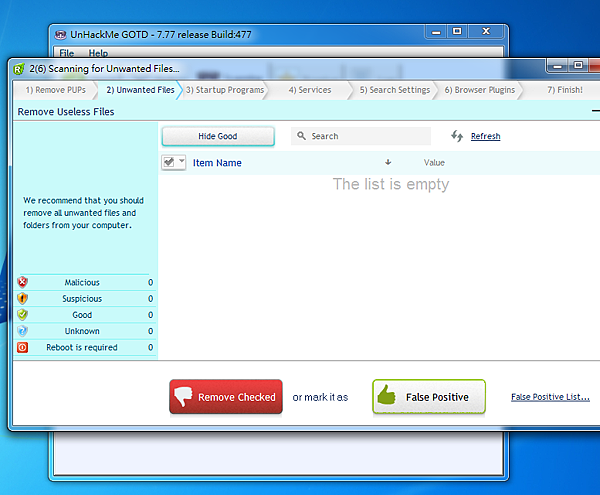Click the blue Unknown shield icon
Image resolution: width=600 pixels, height=495 pixels.
23,331
